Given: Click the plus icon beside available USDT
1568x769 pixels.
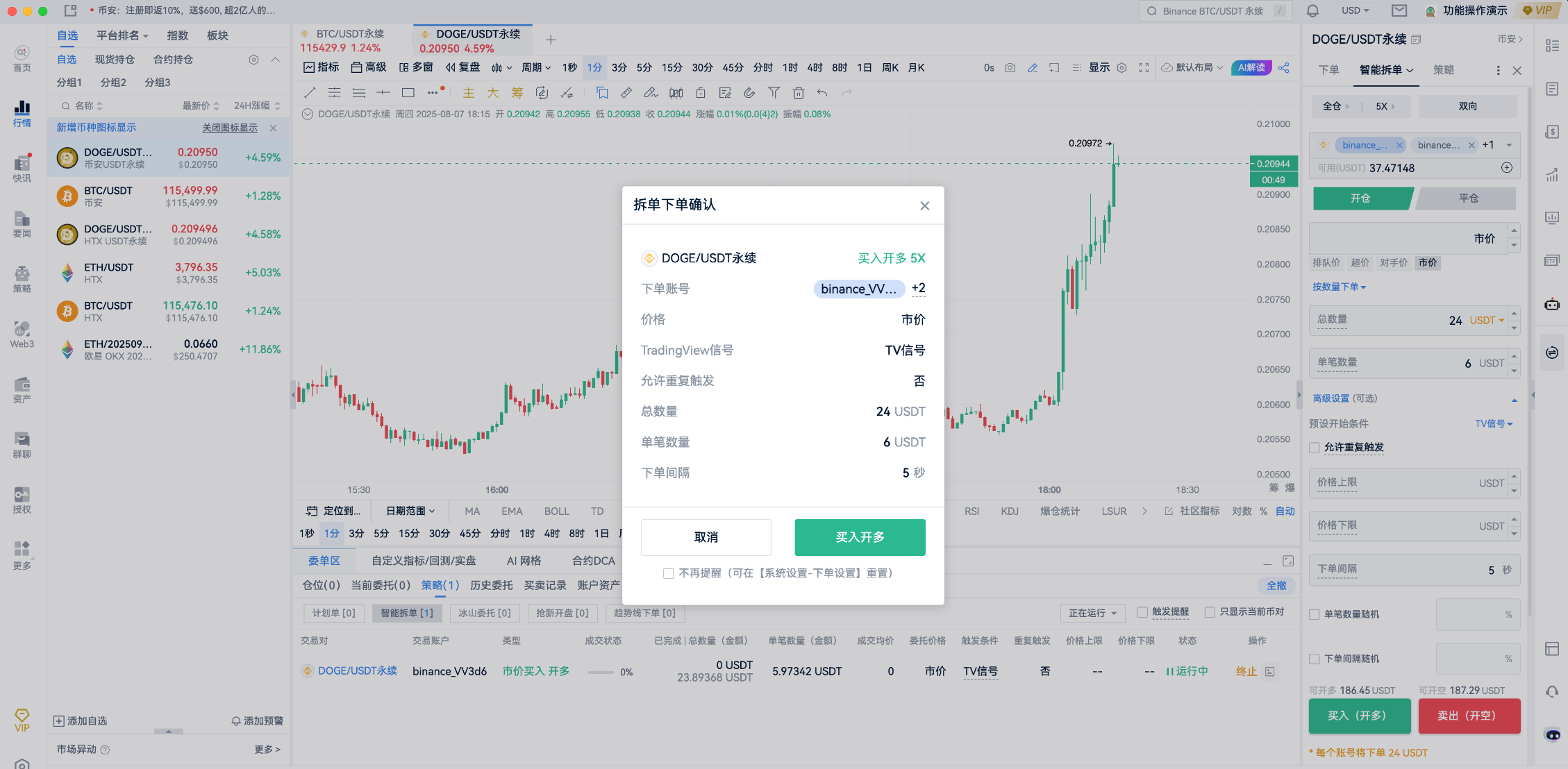Looking at the screenshot, I should tap(1507, 167).
